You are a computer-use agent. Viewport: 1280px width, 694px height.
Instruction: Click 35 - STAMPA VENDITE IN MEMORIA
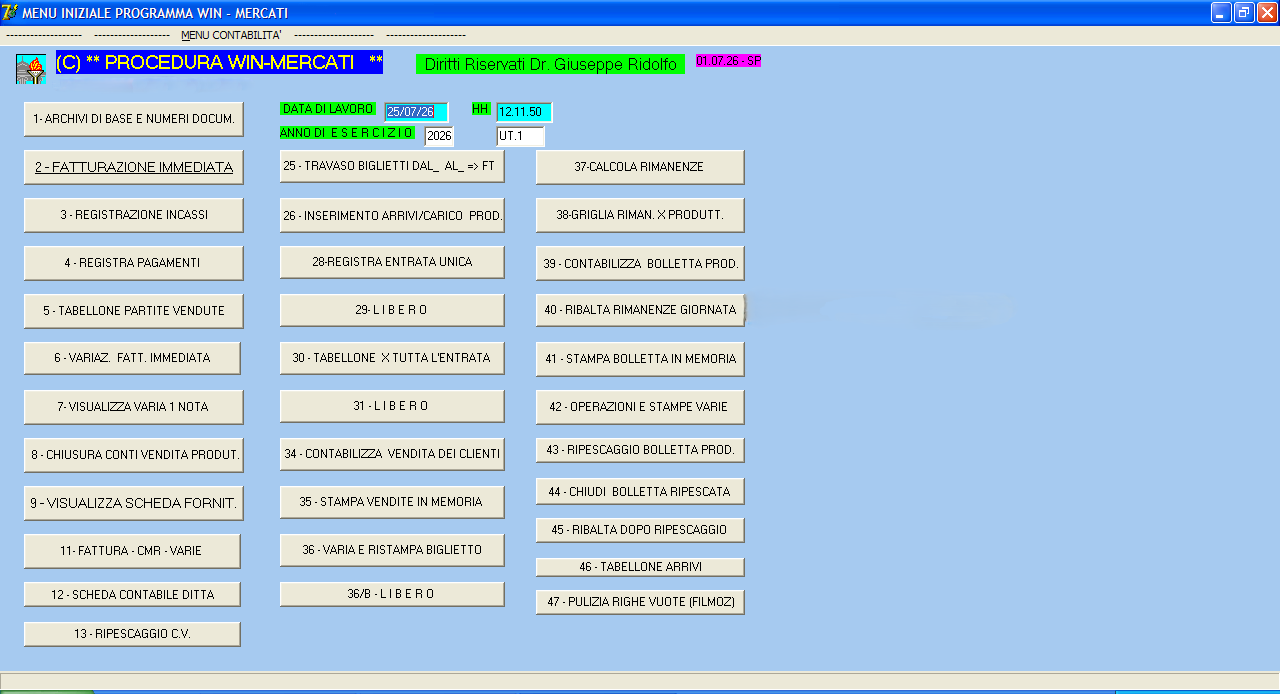[392, 502]
